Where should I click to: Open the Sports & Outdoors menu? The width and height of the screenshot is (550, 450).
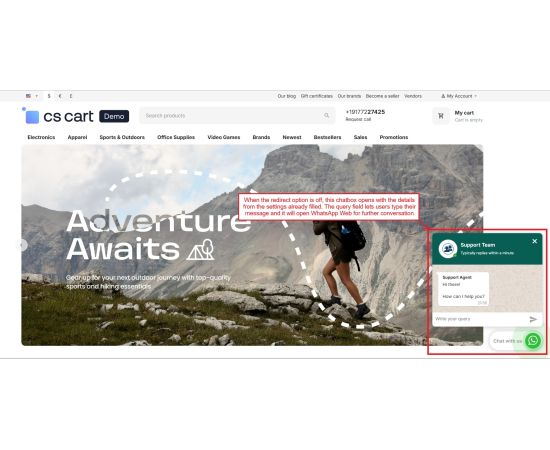click(122, 137)
